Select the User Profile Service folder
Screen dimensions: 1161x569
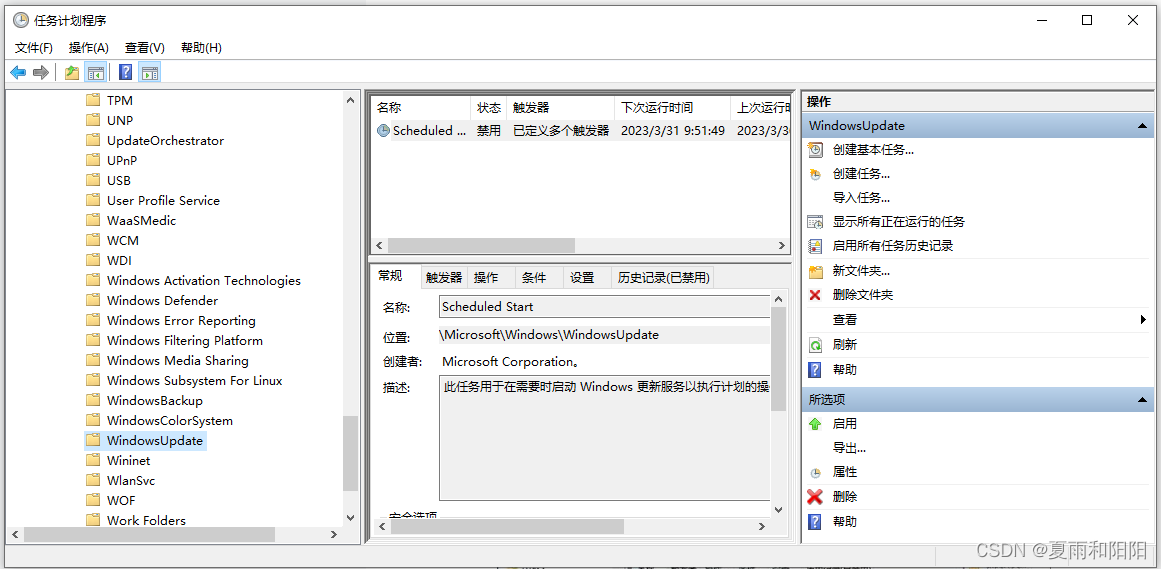tap(163, 200)
